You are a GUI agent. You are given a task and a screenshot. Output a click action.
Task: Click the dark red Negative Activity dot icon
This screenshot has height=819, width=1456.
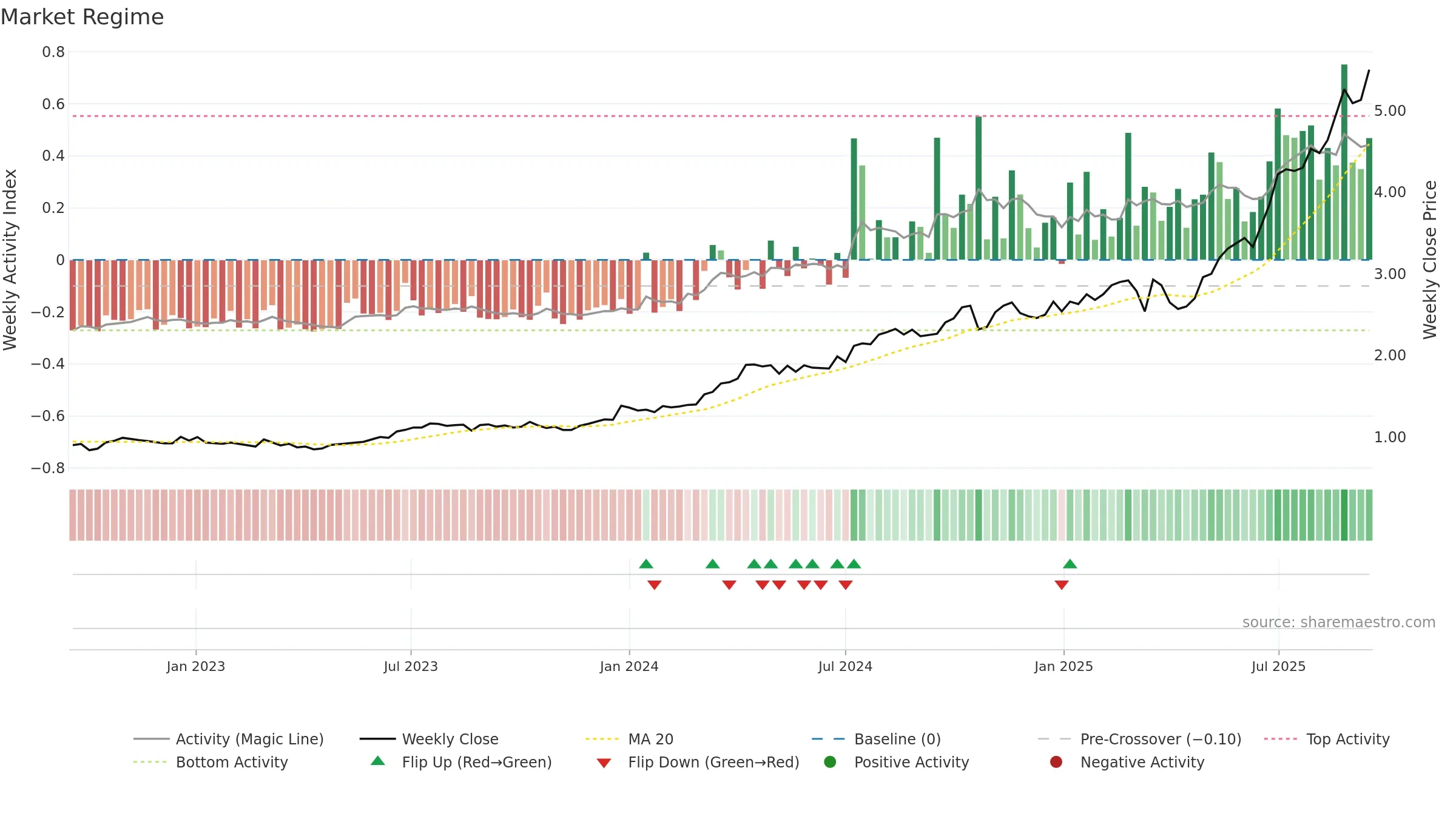click(x=1056, y=762)
